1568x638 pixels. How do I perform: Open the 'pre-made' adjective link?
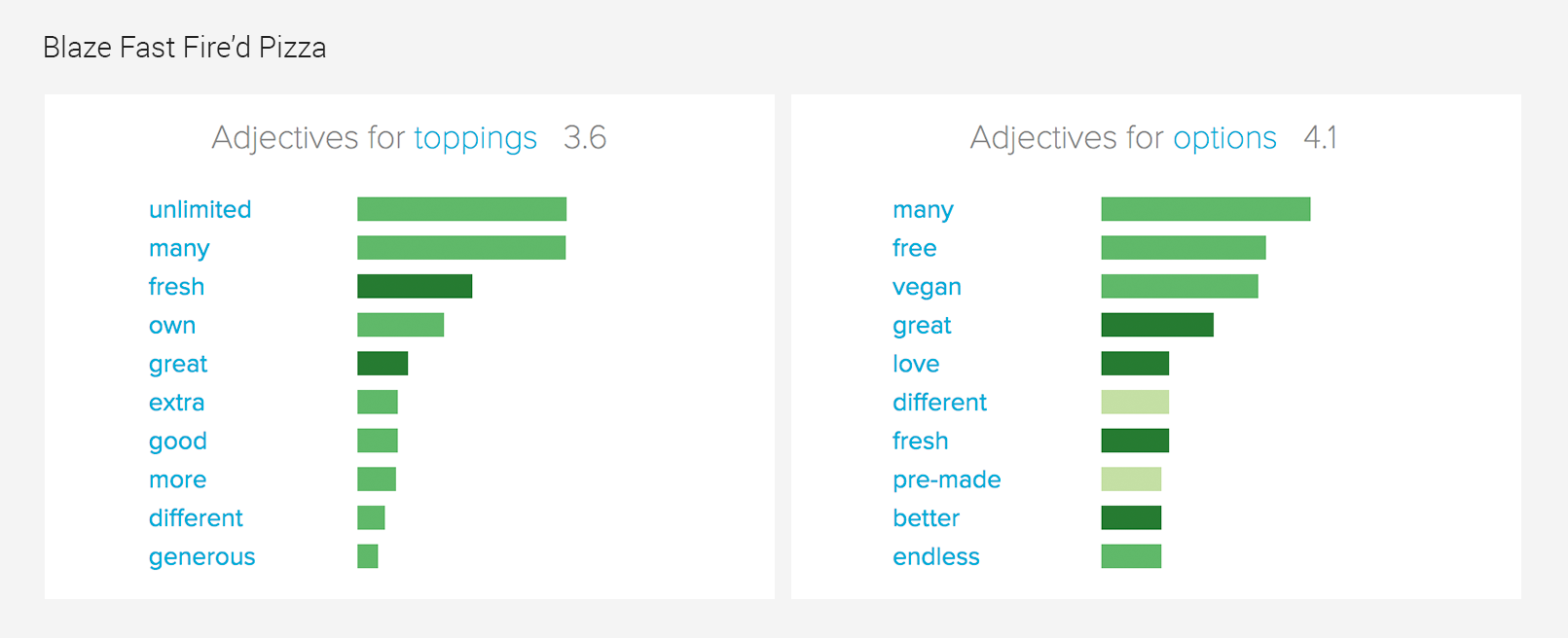pos(946,479)
